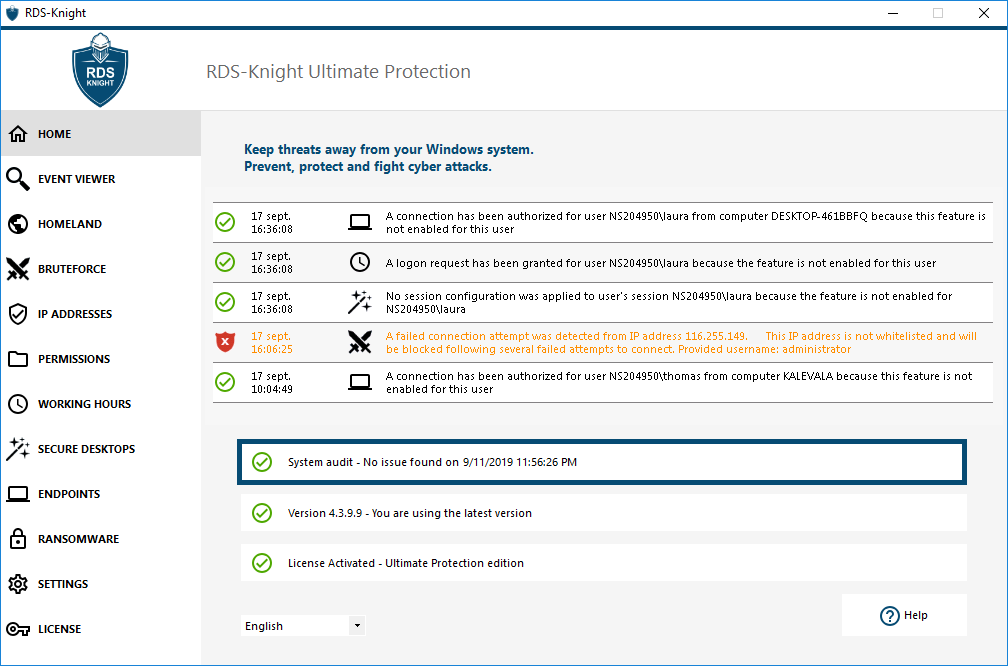The image size is (1008, 666).
Task: Select the No session configuration event text
Action: point(669,303)
